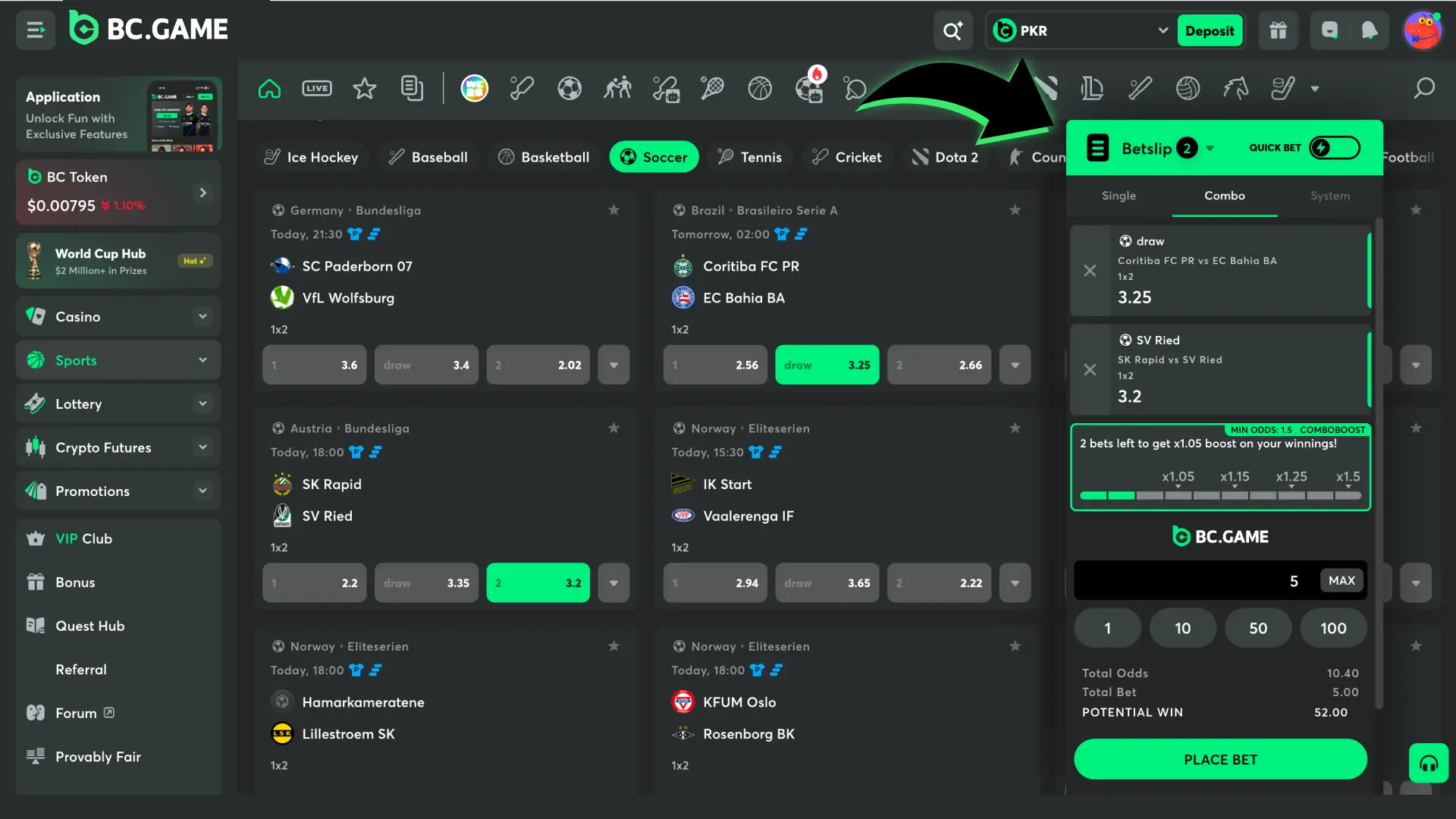
Task: Go to sports home icon
Action: (269, 89)
